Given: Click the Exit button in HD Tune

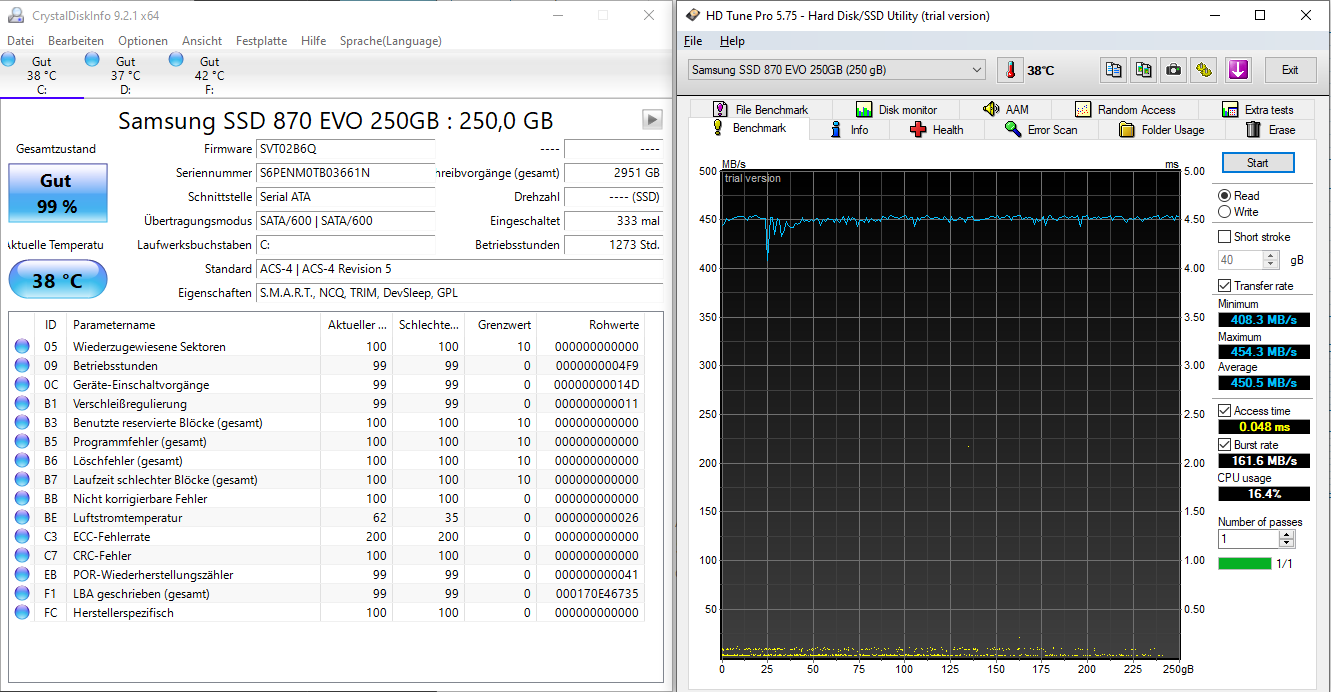Looking at the screenshot, I should coord(1290,70).
